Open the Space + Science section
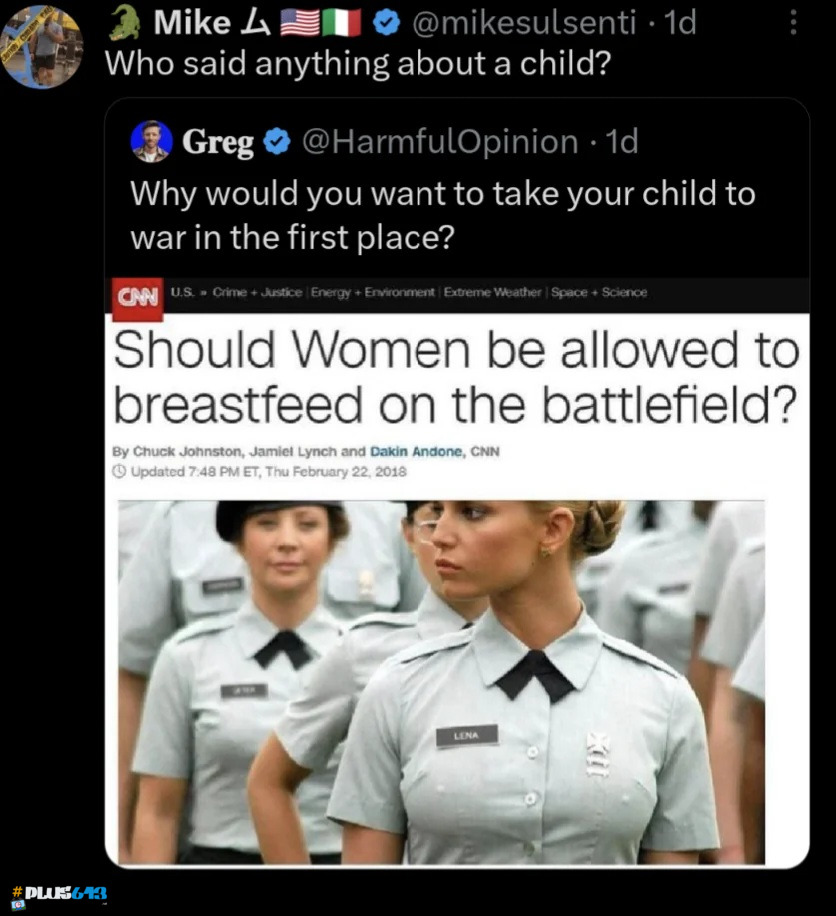Viewport: 836px width, 916px height. click(599, 292)
